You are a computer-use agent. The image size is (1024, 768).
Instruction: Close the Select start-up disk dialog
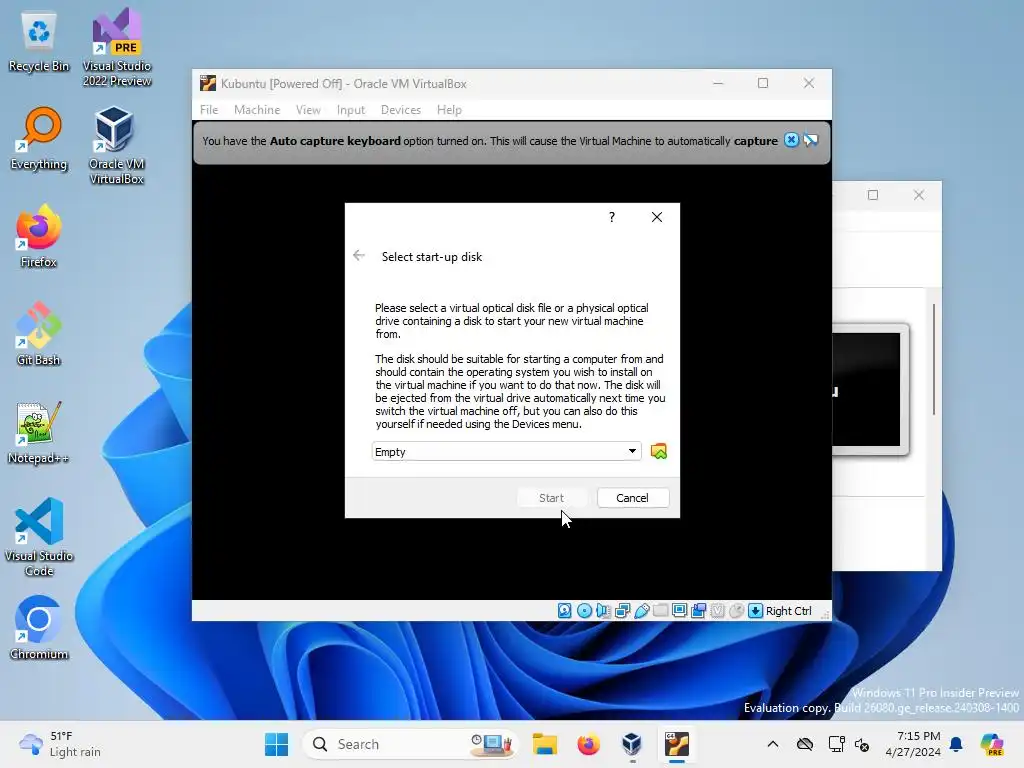[x=657, y=217]
